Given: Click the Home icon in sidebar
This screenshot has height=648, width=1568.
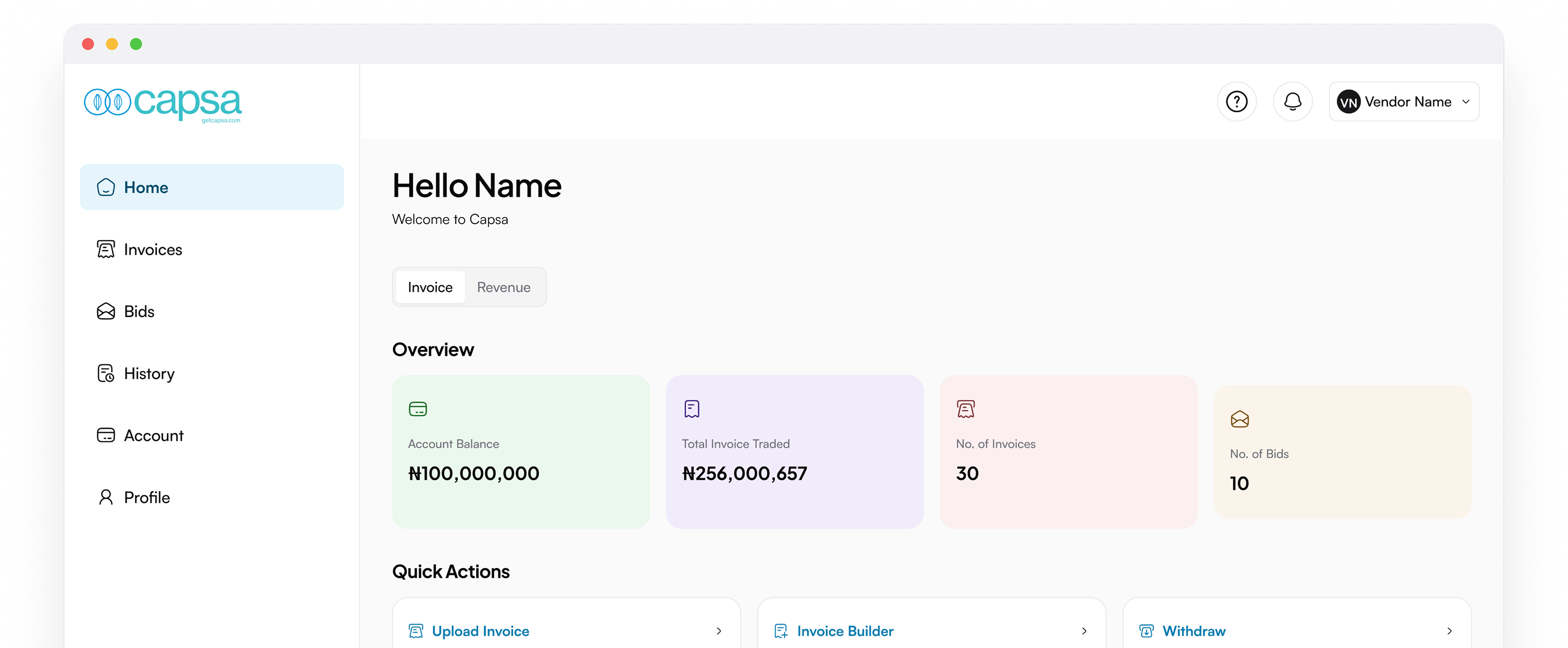Looking at the screenshot, I should click(106, 187).
